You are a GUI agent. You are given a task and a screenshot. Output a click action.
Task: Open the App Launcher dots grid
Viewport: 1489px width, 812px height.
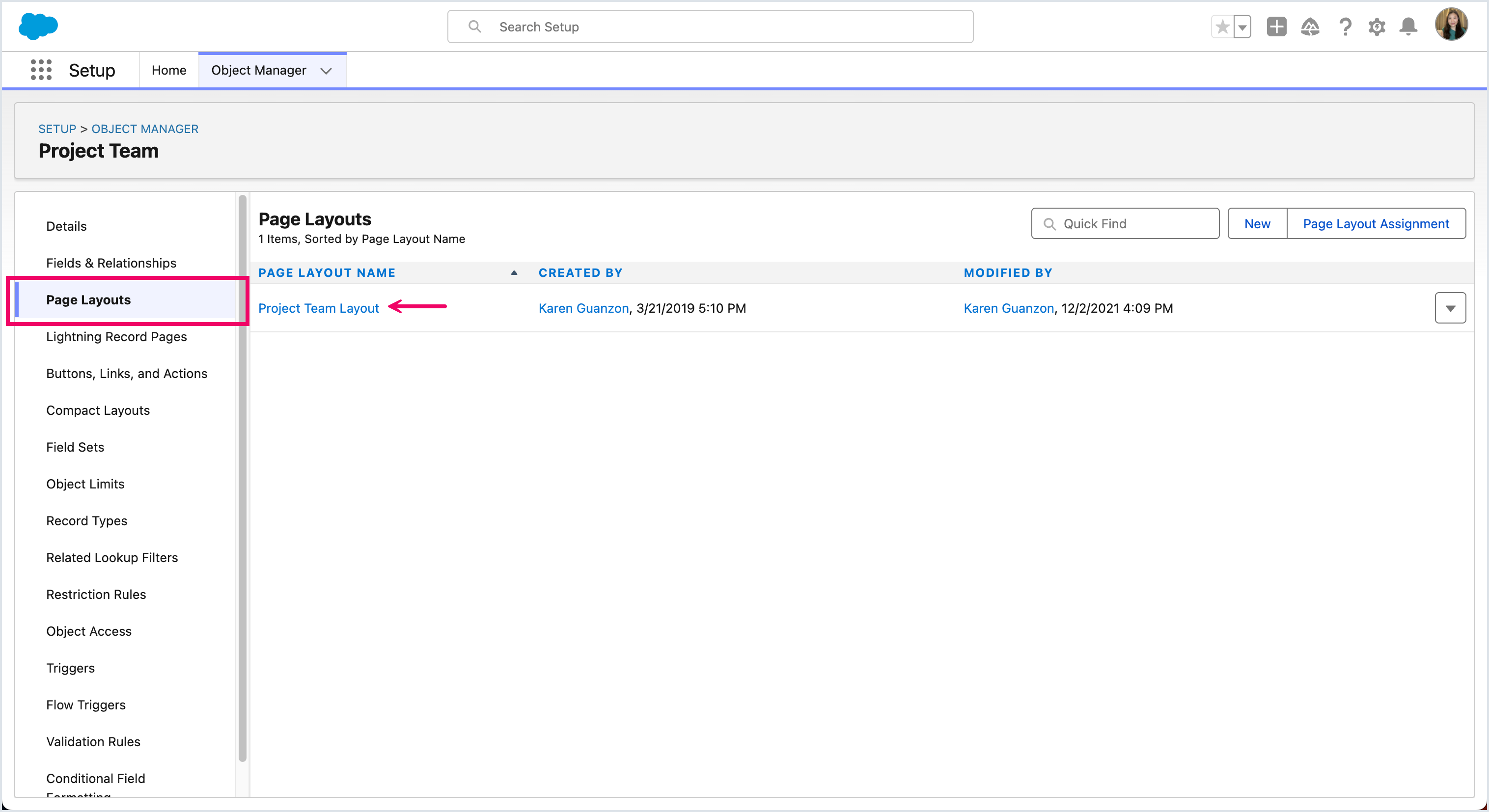coord(41,70)
